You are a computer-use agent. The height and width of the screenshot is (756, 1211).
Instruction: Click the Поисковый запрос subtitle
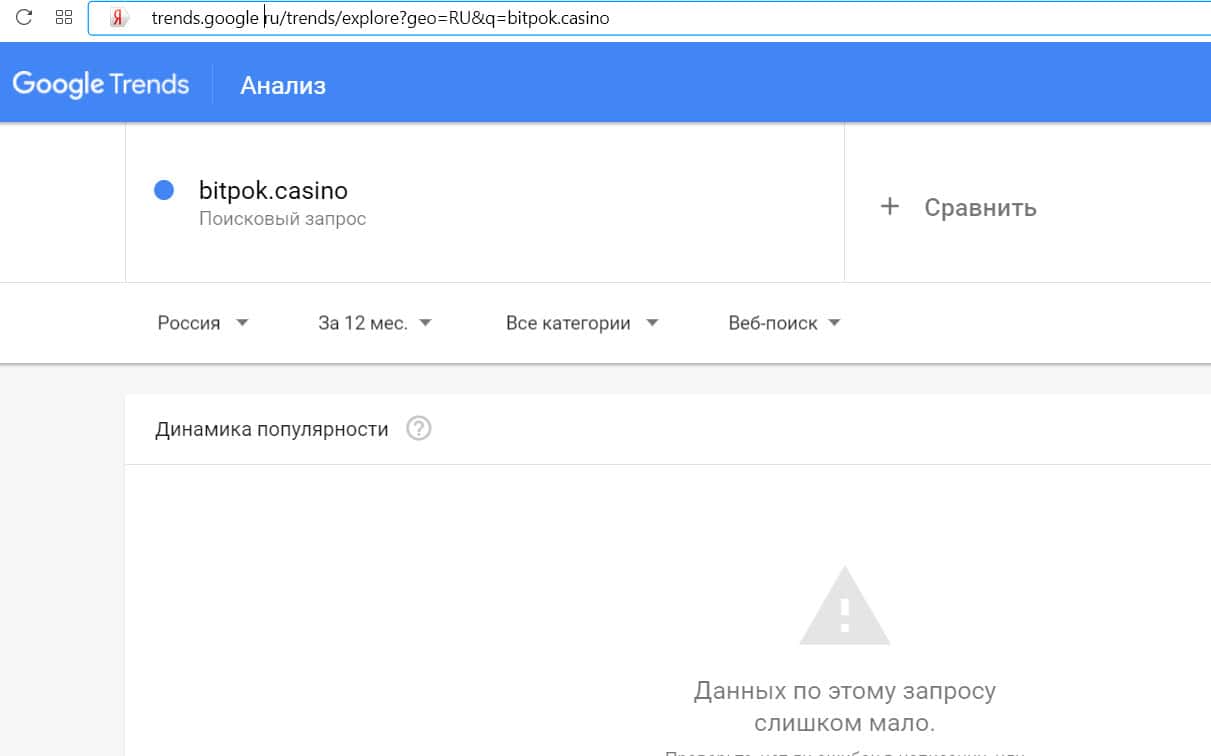coord(282,219)
